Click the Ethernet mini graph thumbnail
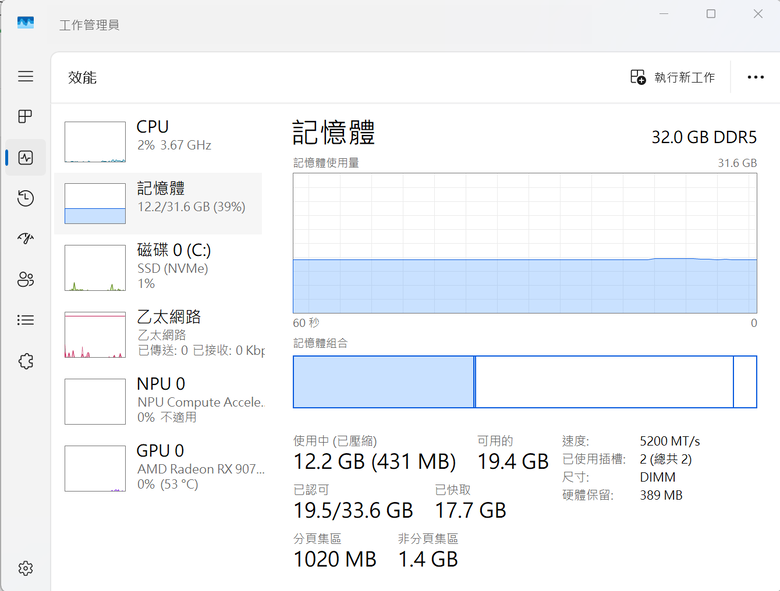The width and height of the screenshot is (780, 591). [x=95, y=335]
